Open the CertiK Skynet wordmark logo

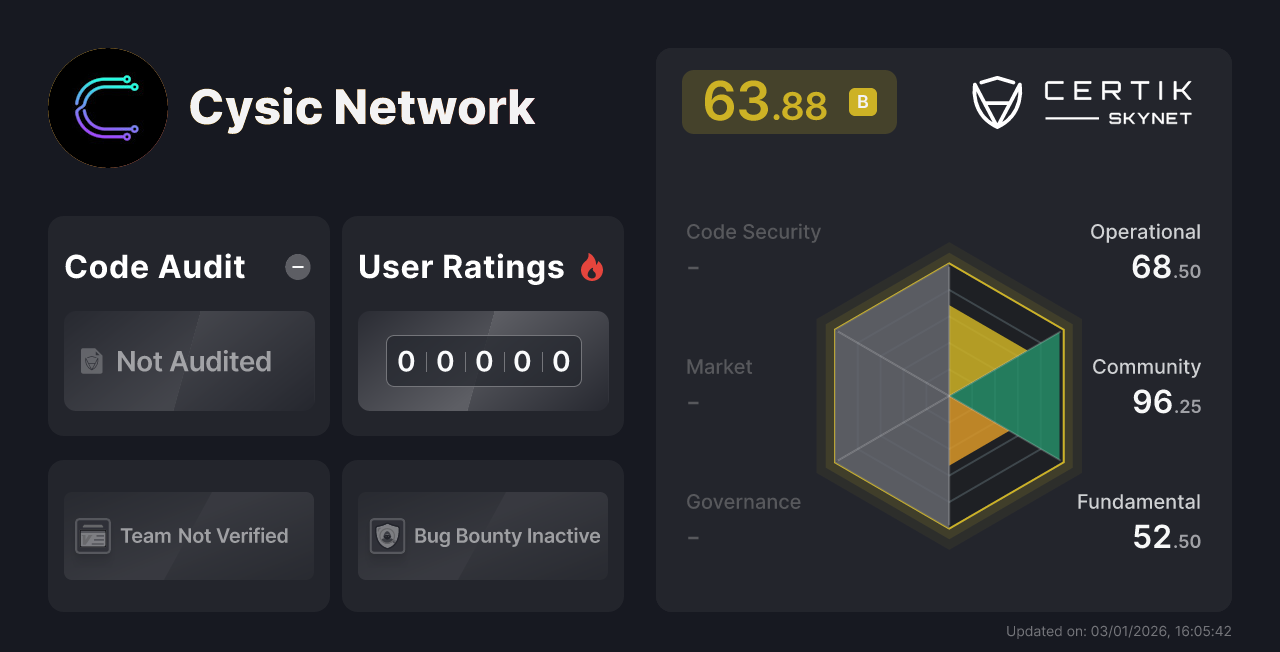click(1115, 99)
